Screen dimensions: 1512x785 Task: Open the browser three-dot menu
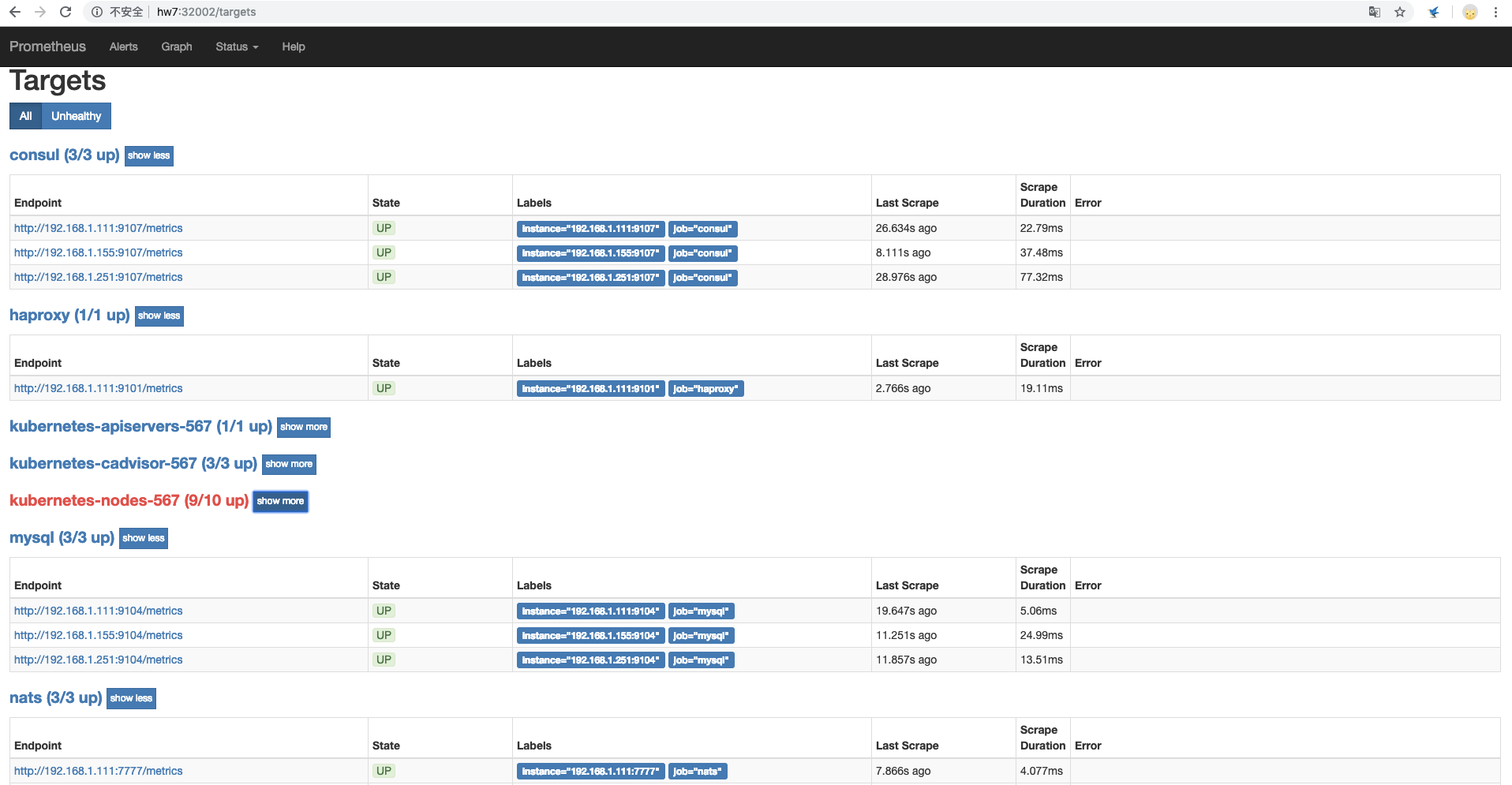(x=1495, y=12)
